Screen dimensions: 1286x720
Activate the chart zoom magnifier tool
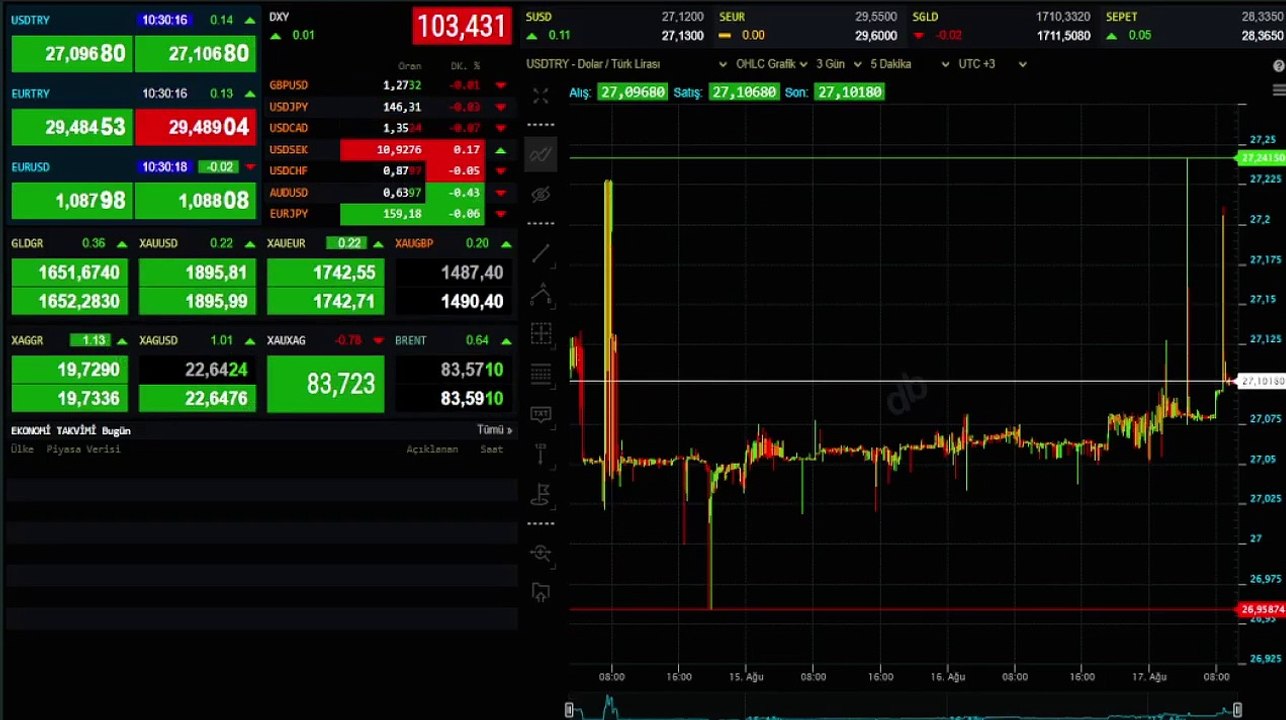[541, 553]
